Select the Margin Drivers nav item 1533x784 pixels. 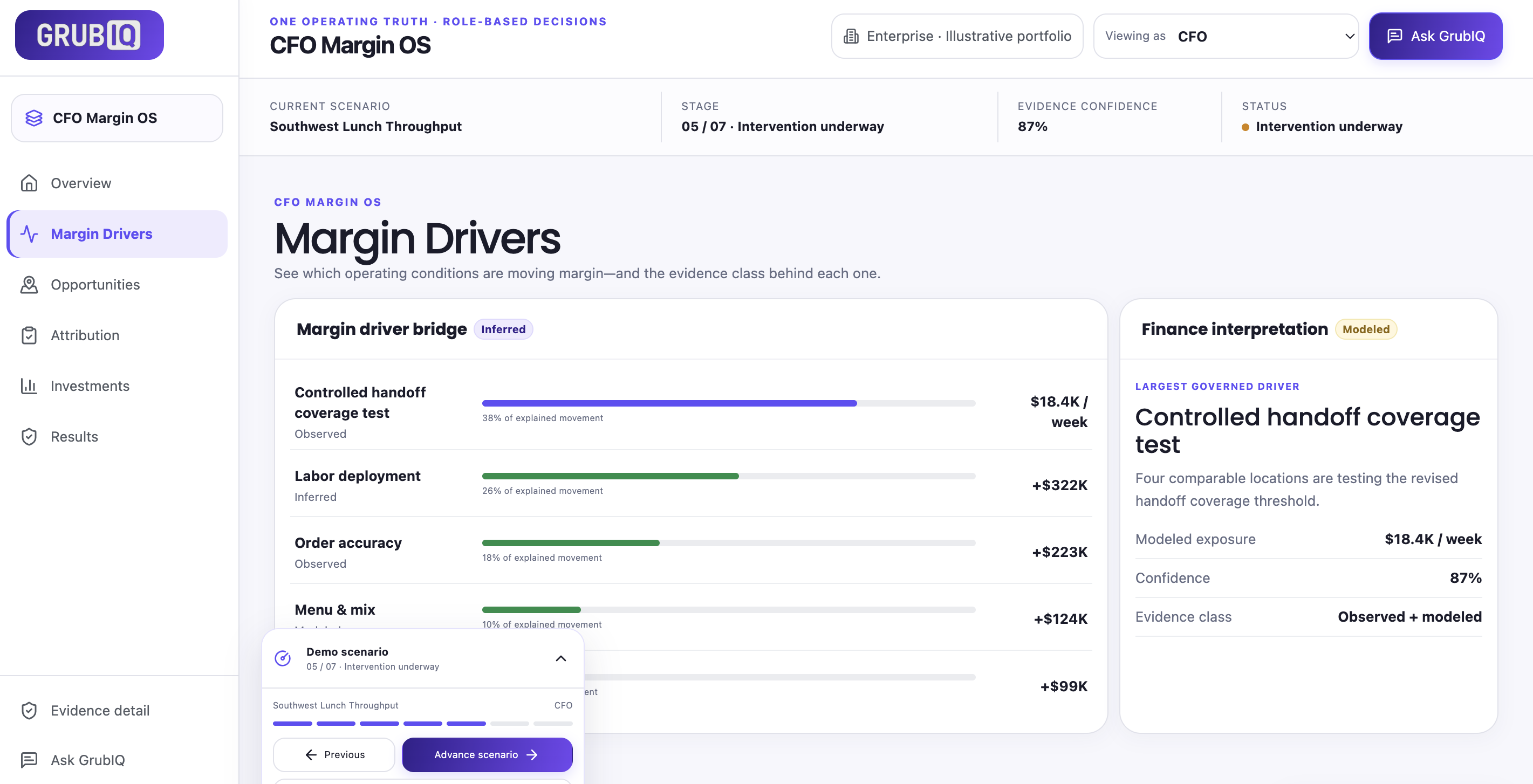117,234
